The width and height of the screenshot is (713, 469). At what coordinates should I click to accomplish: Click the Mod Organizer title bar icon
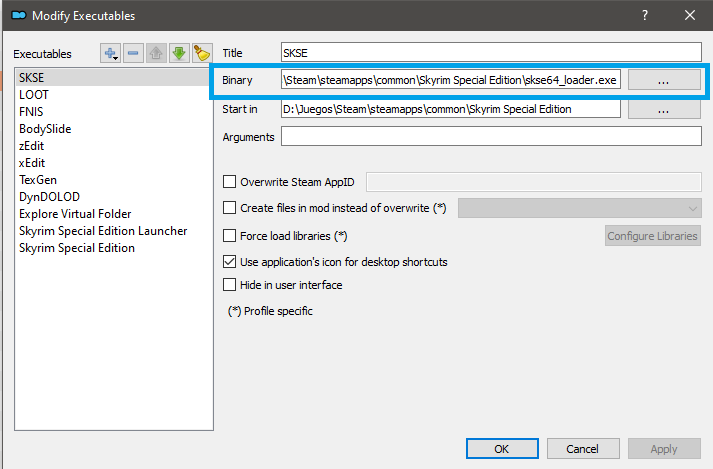pos(19,15)
